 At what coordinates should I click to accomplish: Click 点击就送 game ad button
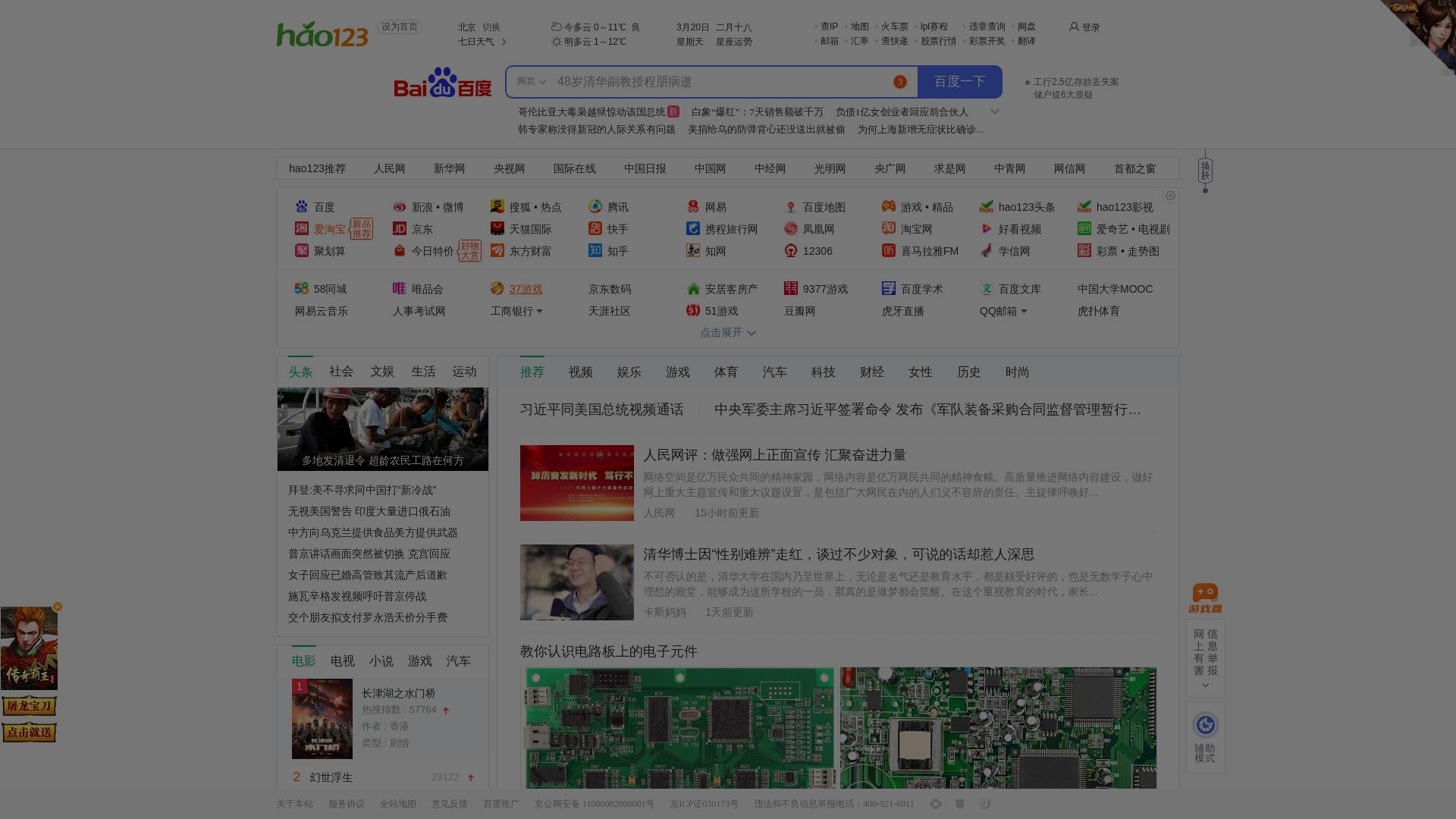(29, 733)
